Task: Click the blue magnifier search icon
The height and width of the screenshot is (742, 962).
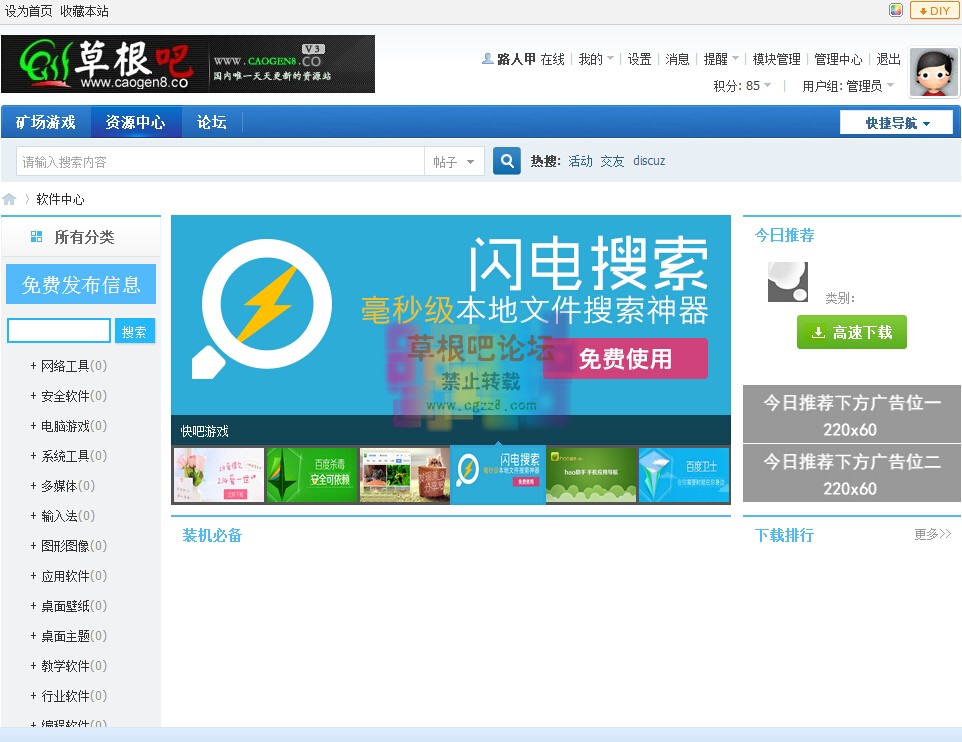Action: pyautogui.click(x=506, y=160)
